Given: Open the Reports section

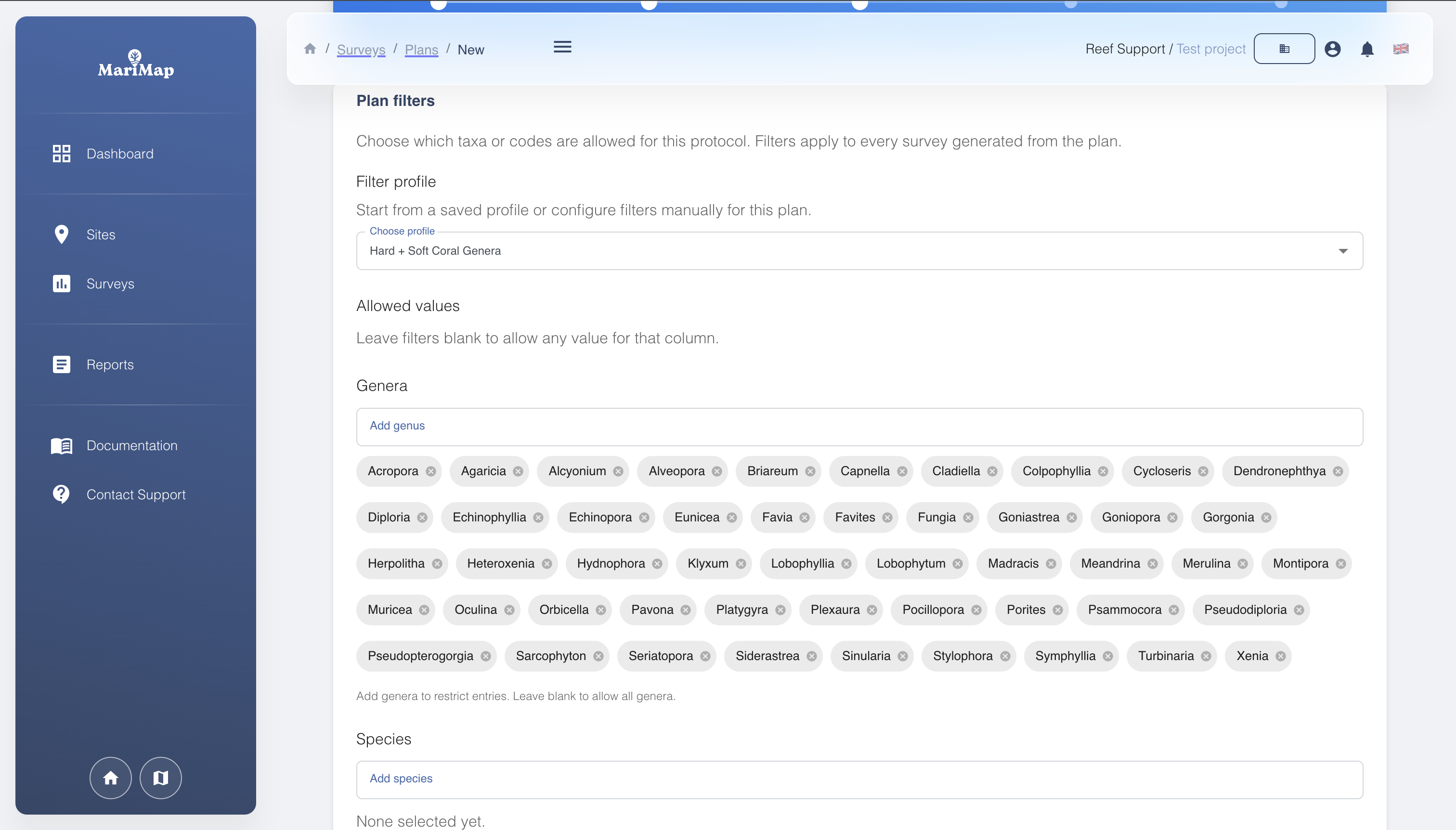Looking at the screenshot, I should tap(110, 364).
